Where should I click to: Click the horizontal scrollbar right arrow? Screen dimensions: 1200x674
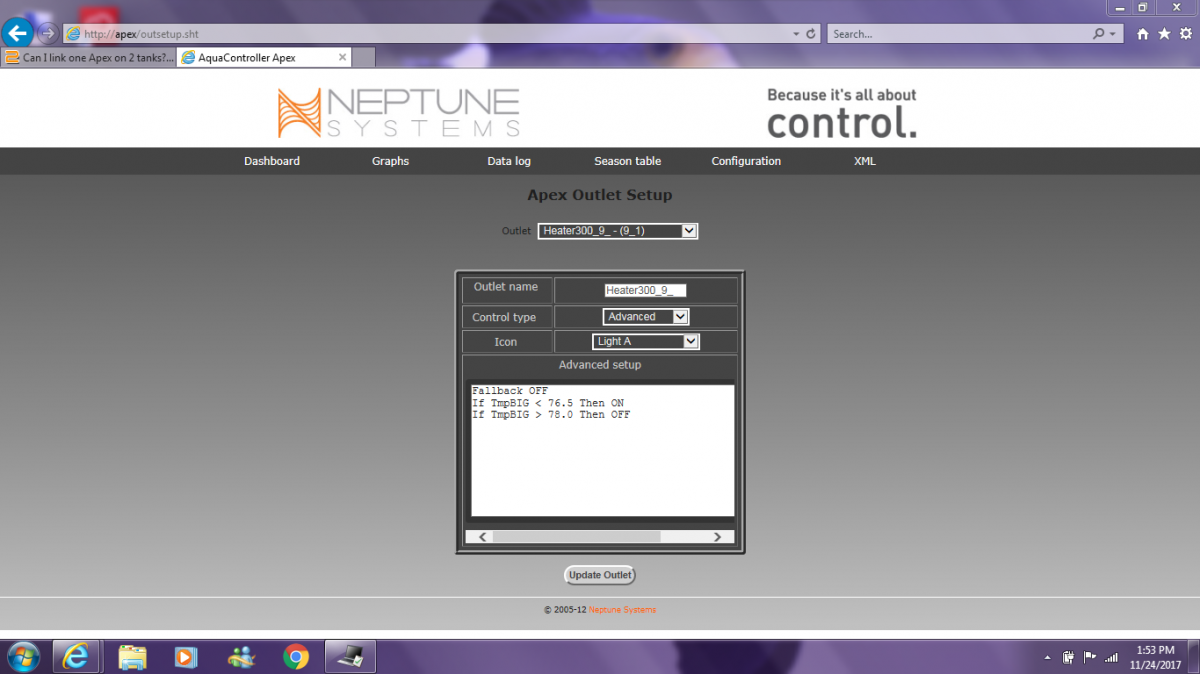click(x=717, y=537)
